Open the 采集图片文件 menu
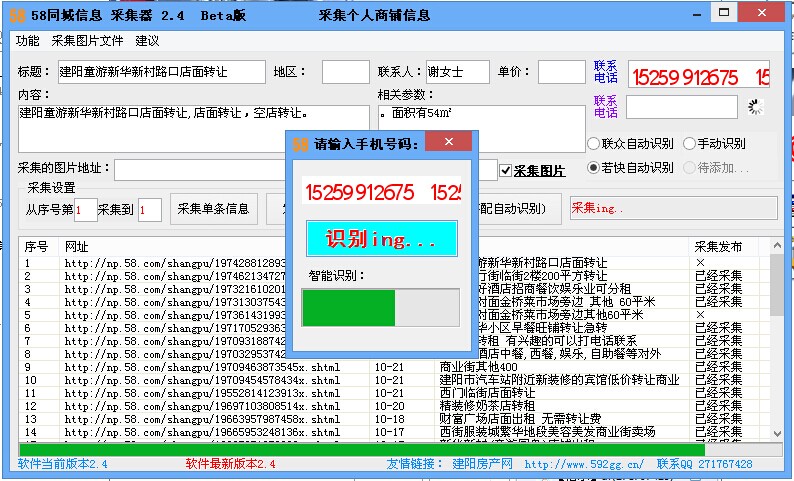 (87, 41)
